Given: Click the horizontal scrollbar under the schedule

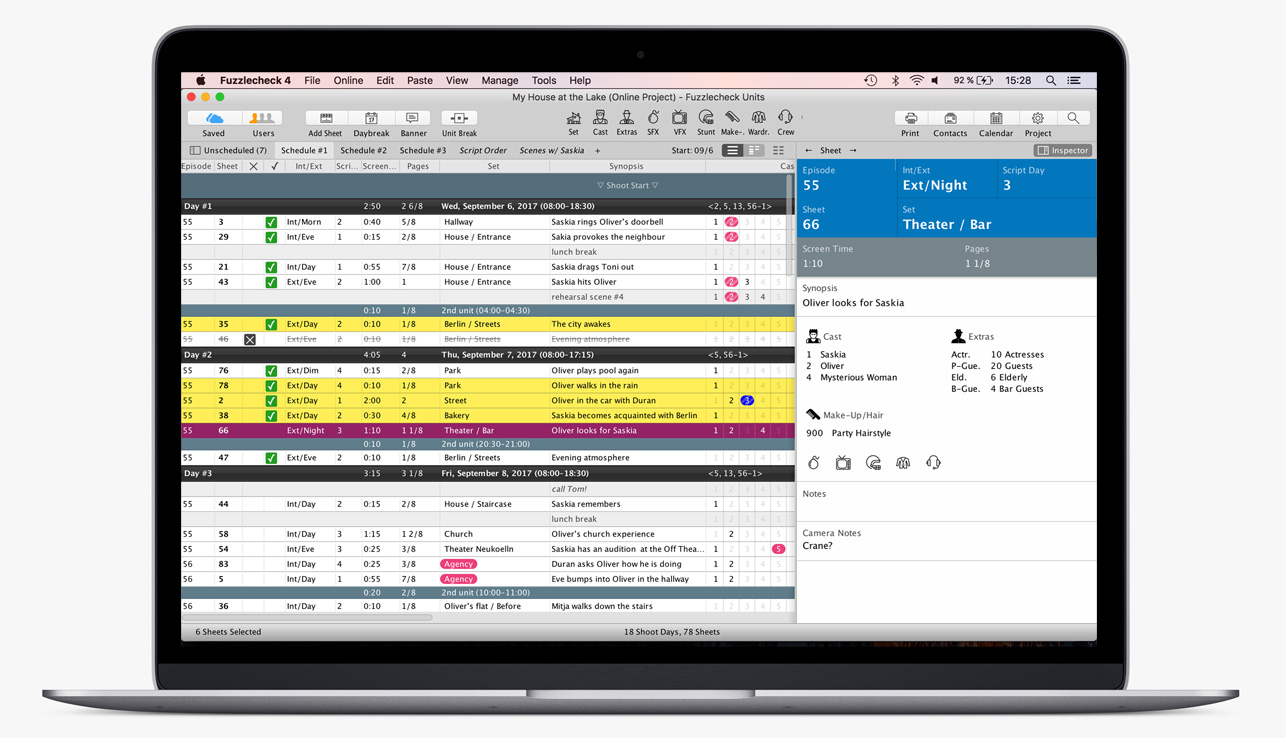Looking at the screenshot, I should [x=307, y=618].
